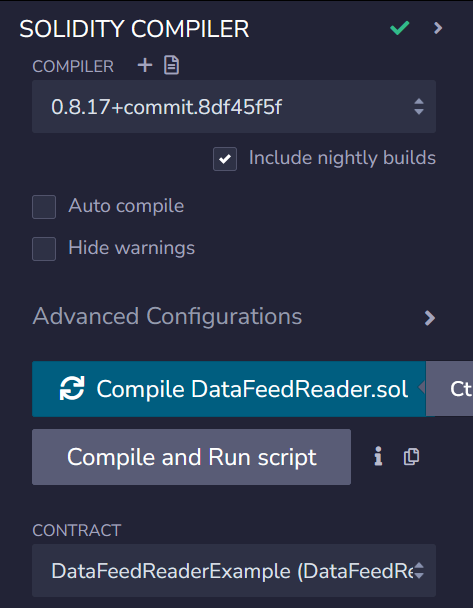
Task: Open the DataFeedReaderExample contract dropdown
Action: pos(234,570)
